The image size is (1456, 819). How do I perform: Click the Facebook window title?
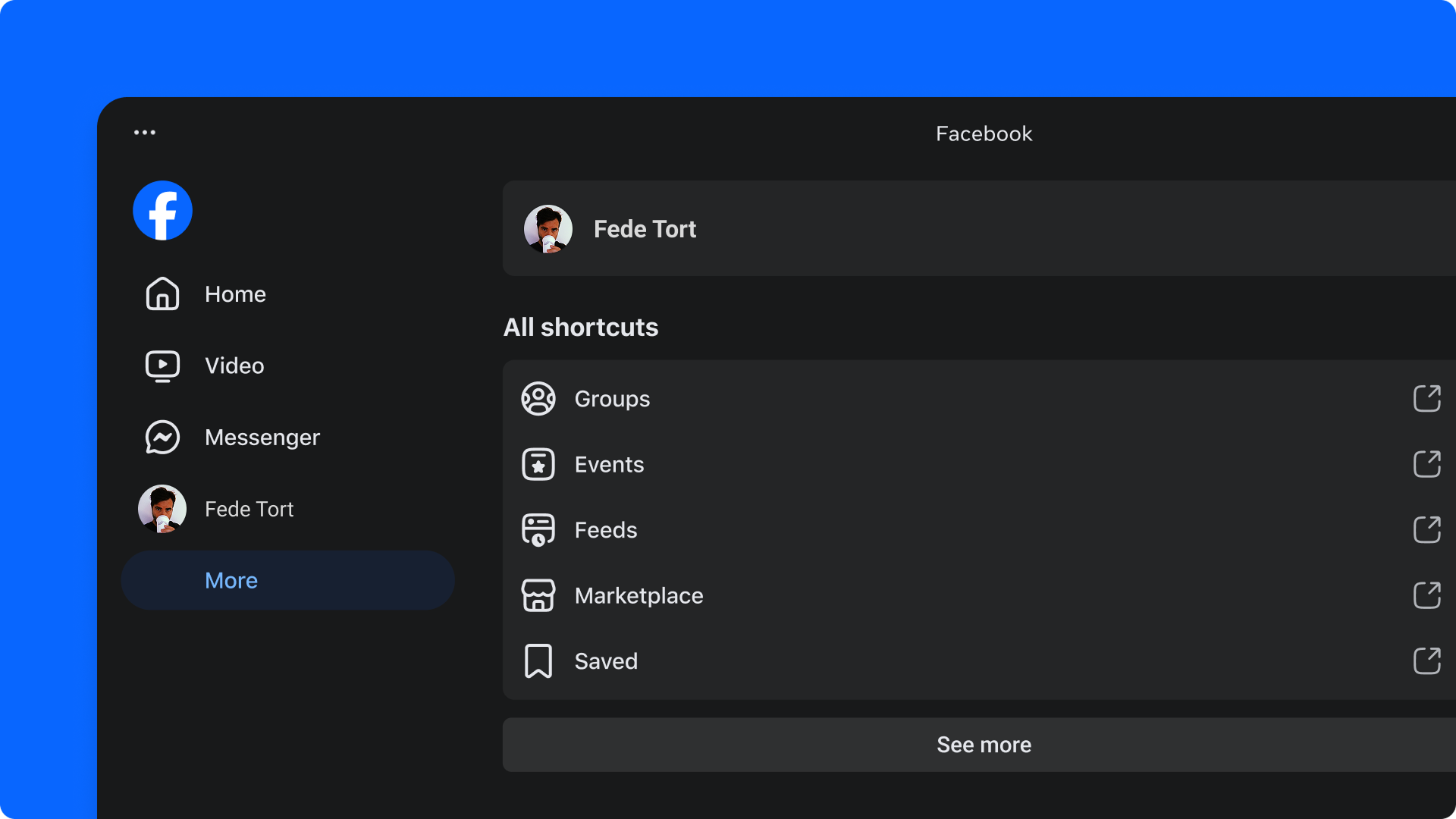(984, 133)
